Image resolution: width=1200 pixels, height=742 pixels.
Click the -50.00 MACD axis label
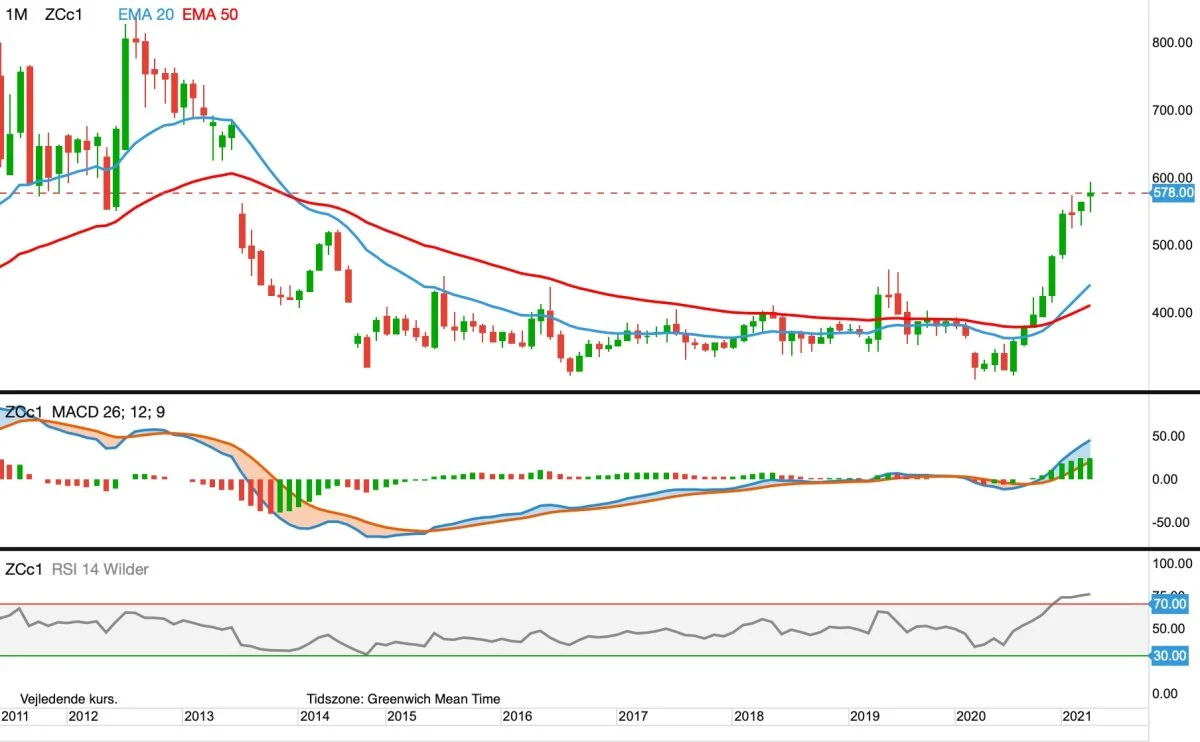click(1172, 522)
